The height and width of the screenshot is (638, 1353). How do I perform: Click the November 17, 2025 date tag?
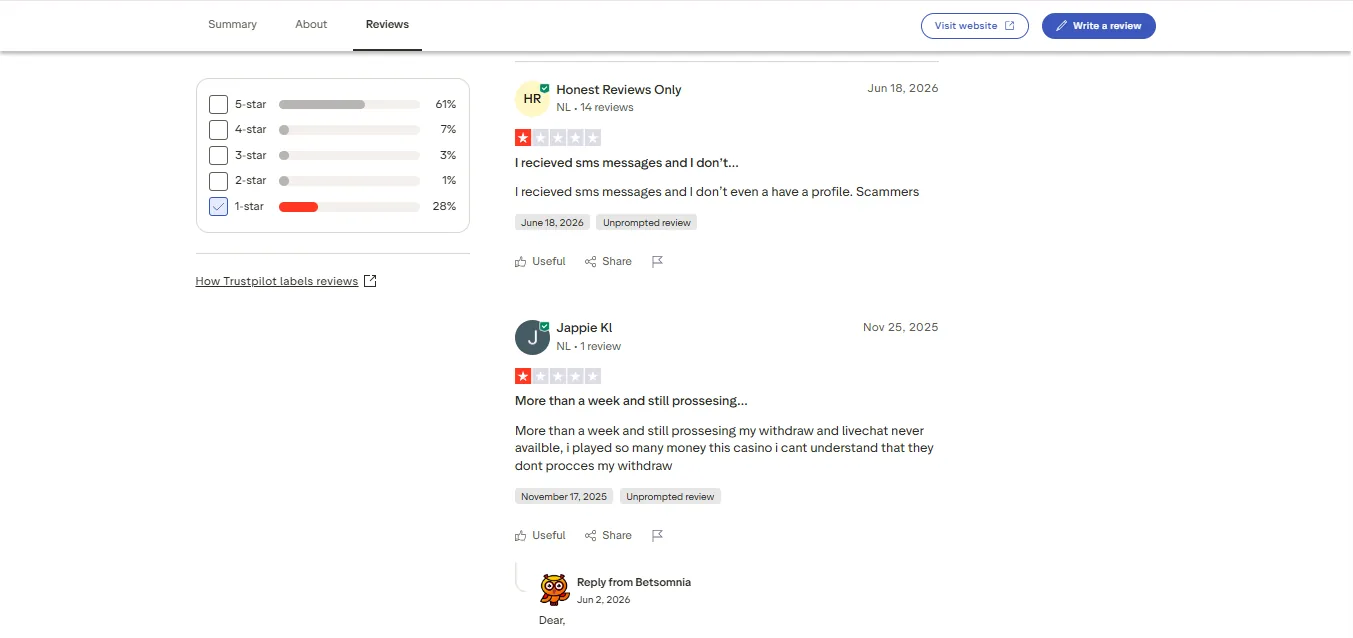click(564, 496)
